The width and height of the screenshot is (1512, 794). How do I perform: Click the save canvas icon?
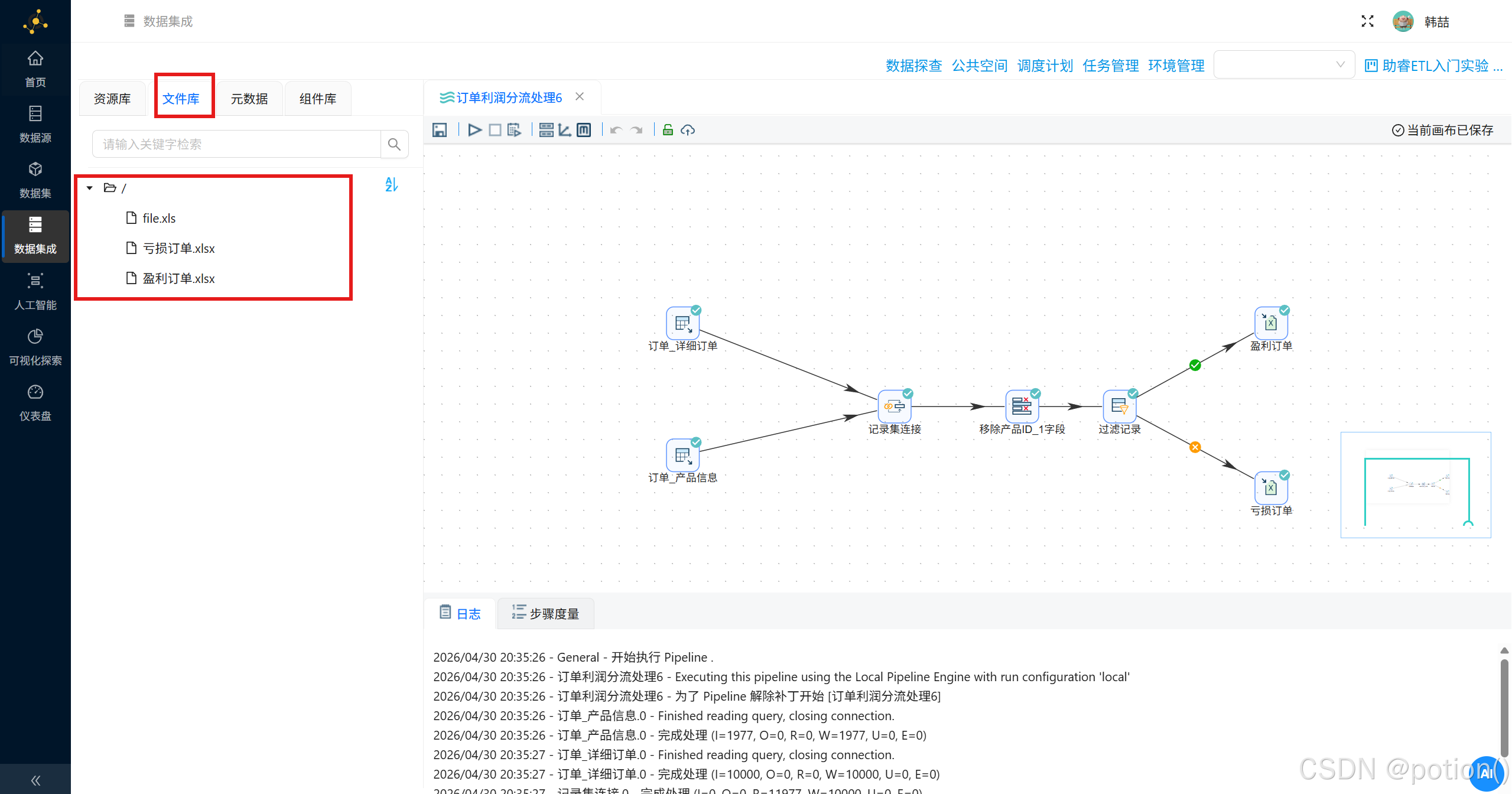pyautogui.click(x=439, y=130)
